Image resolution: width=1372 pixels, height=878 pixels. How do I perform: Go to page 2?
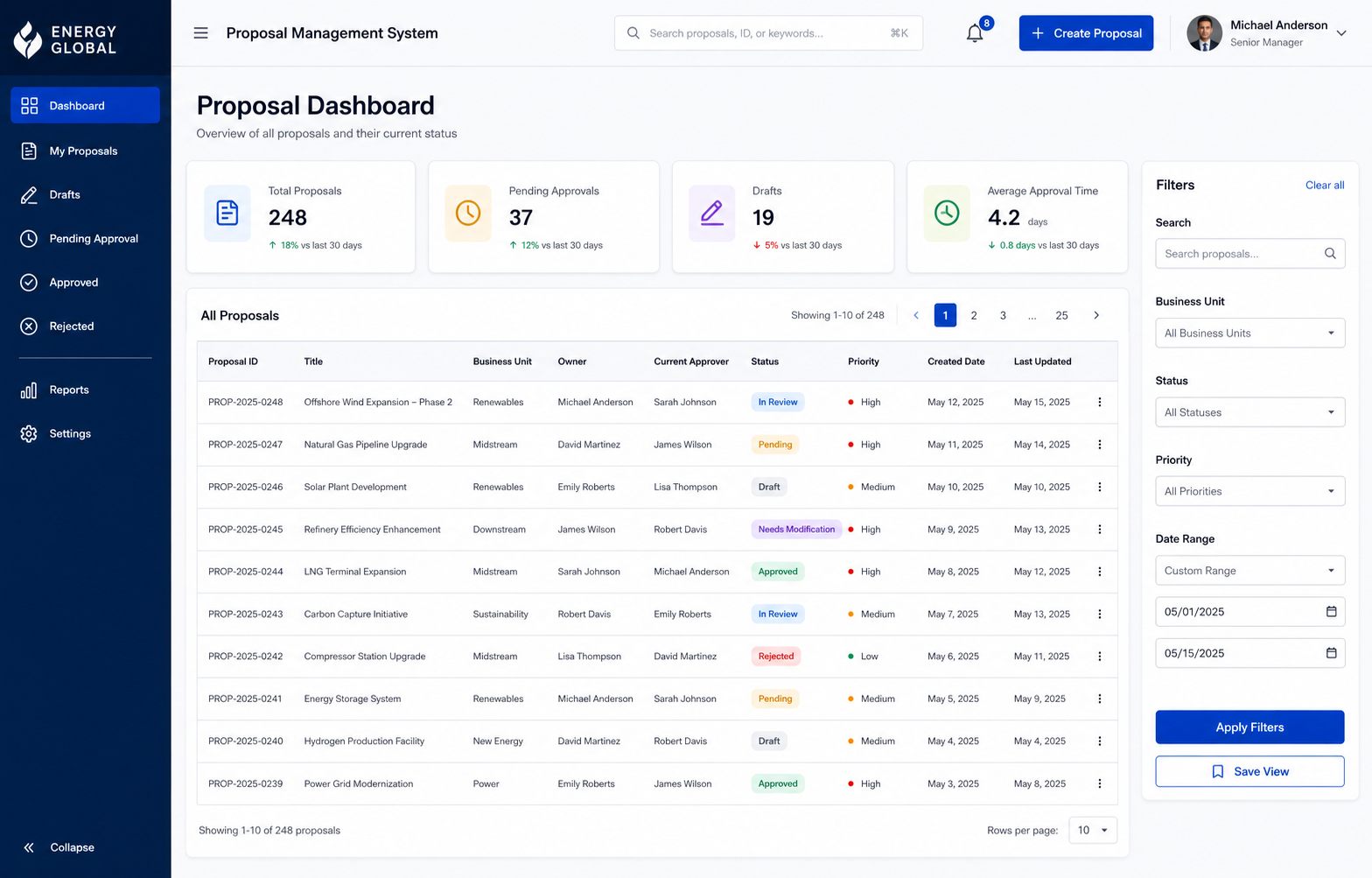click(974, 315)
